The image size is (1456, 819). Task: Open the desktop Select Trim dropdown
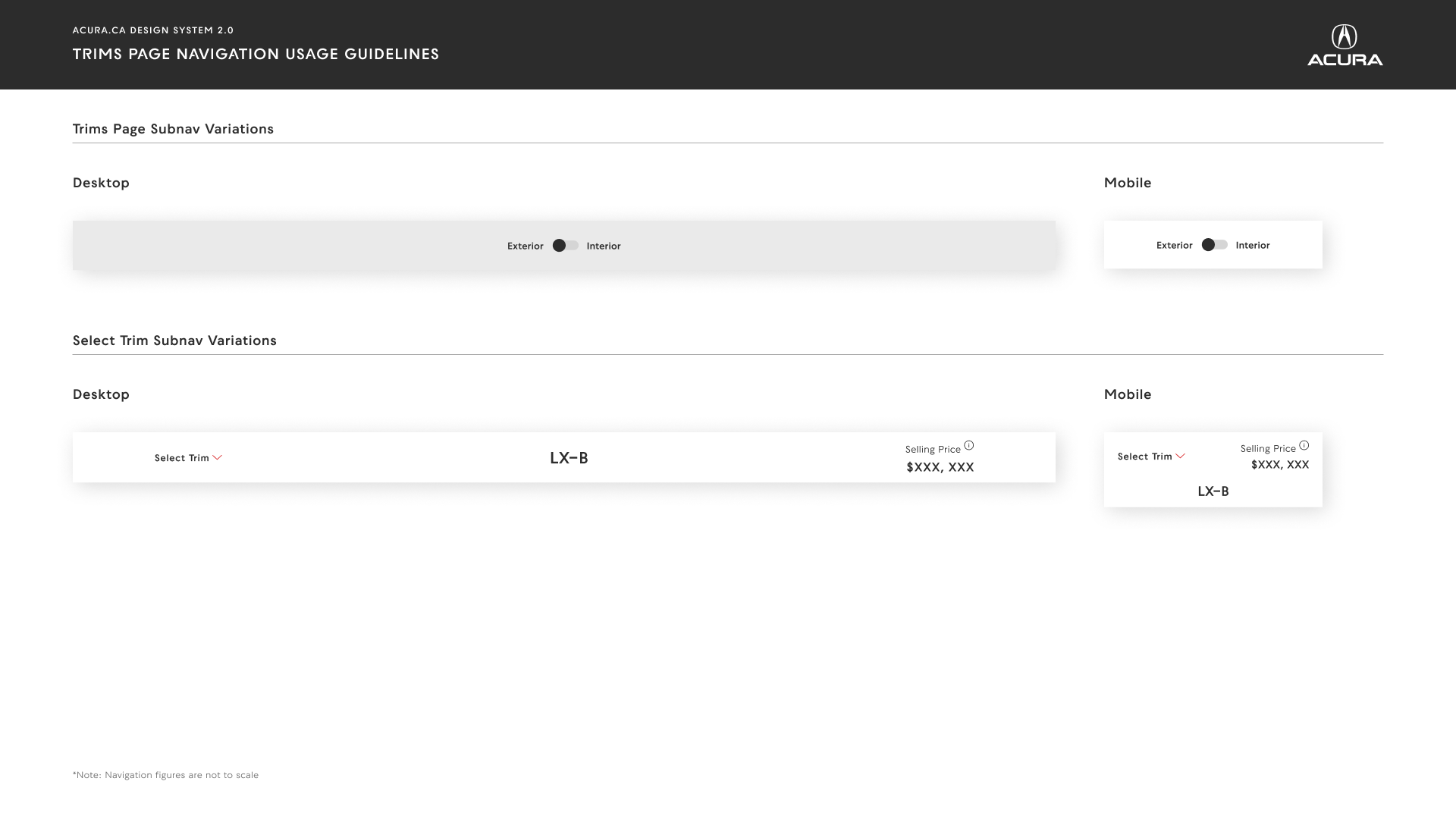pyautogui.click(x=188, y=458)
